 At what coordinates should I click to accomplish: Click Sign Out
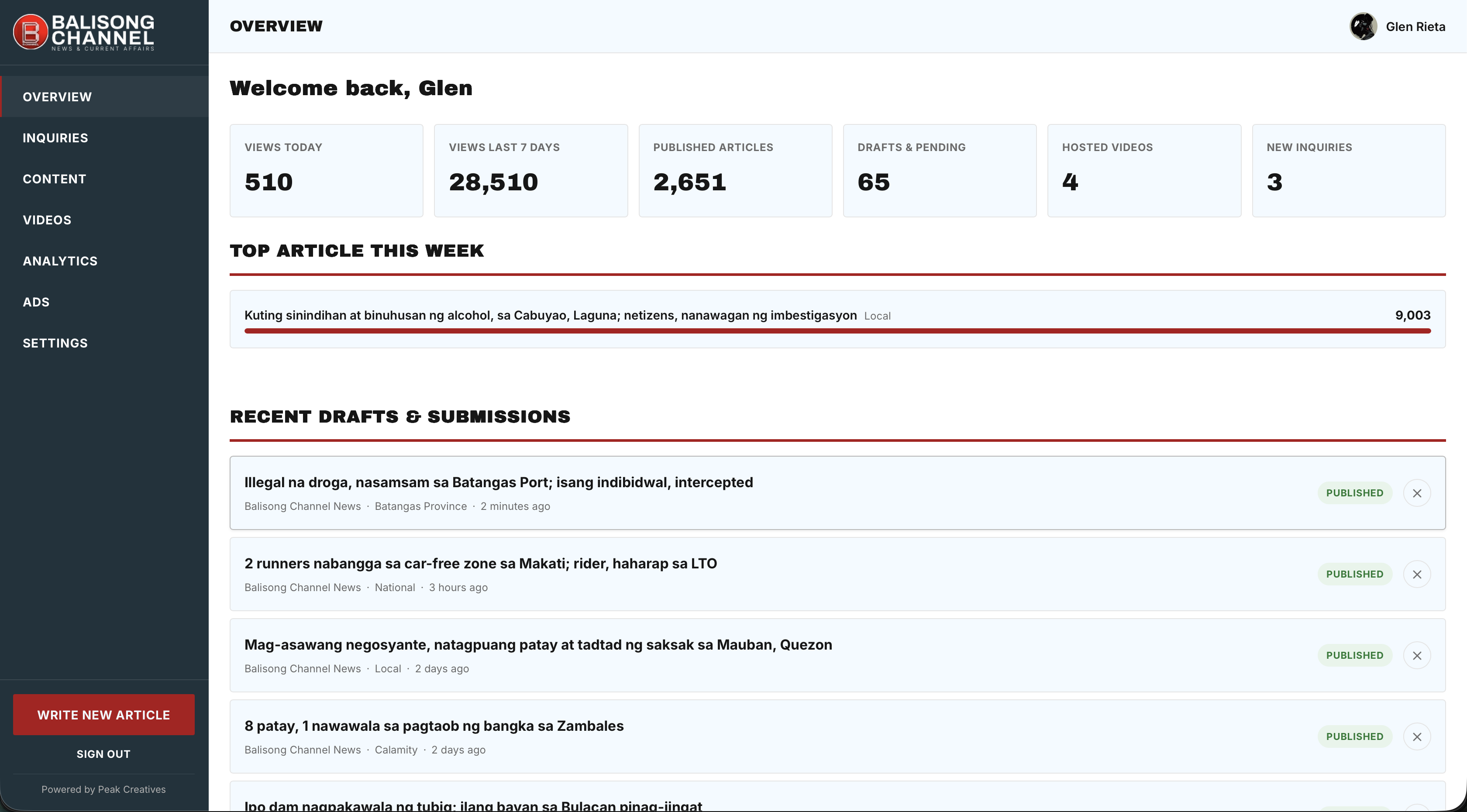[103, 754]
